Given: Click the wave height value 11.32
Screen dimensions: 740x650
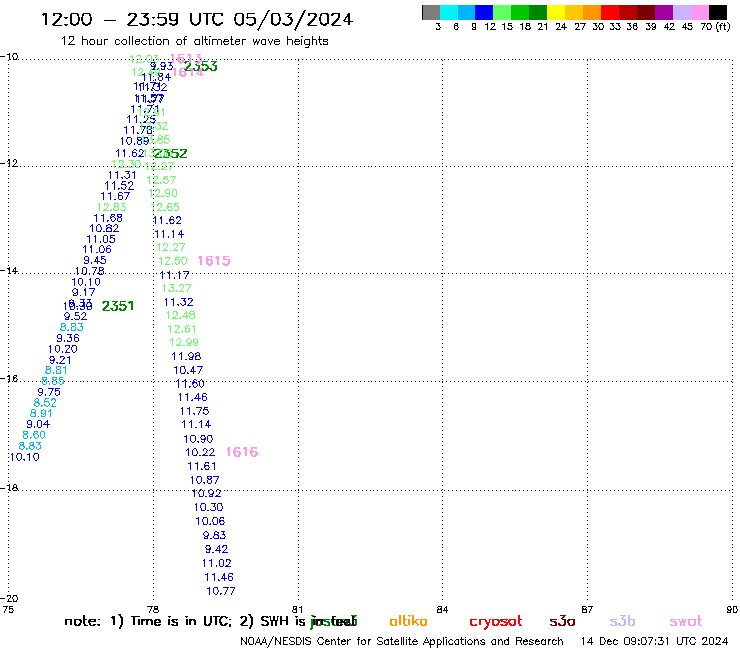Looking at the screenshot, I should coord(179,302).
